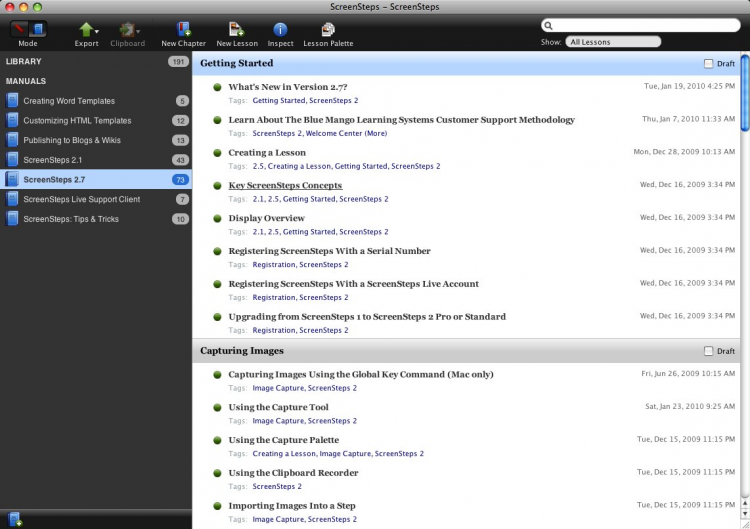Open lesson What's New in Version 2.7?
Screen dimensions: 750x529
coord(287,87)
